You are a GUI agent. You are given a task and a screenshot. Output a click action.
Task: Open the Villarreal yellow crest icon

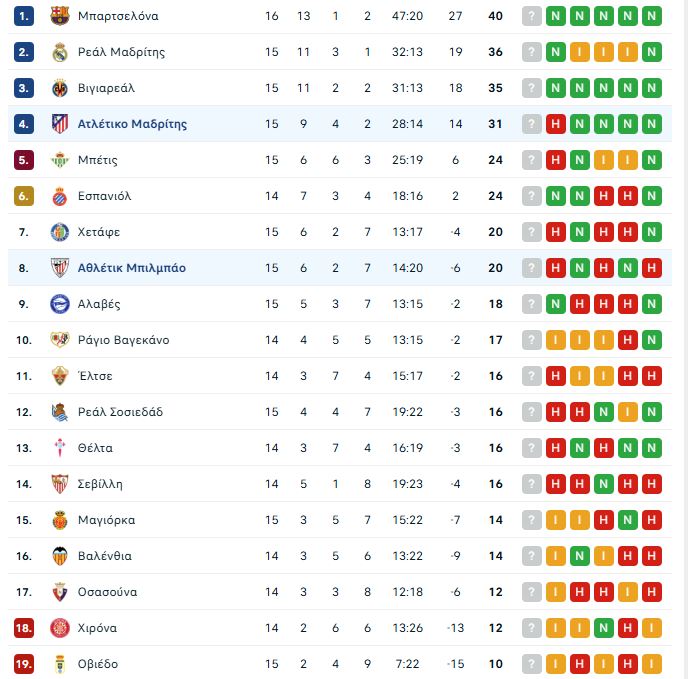(x=59, y=88)
